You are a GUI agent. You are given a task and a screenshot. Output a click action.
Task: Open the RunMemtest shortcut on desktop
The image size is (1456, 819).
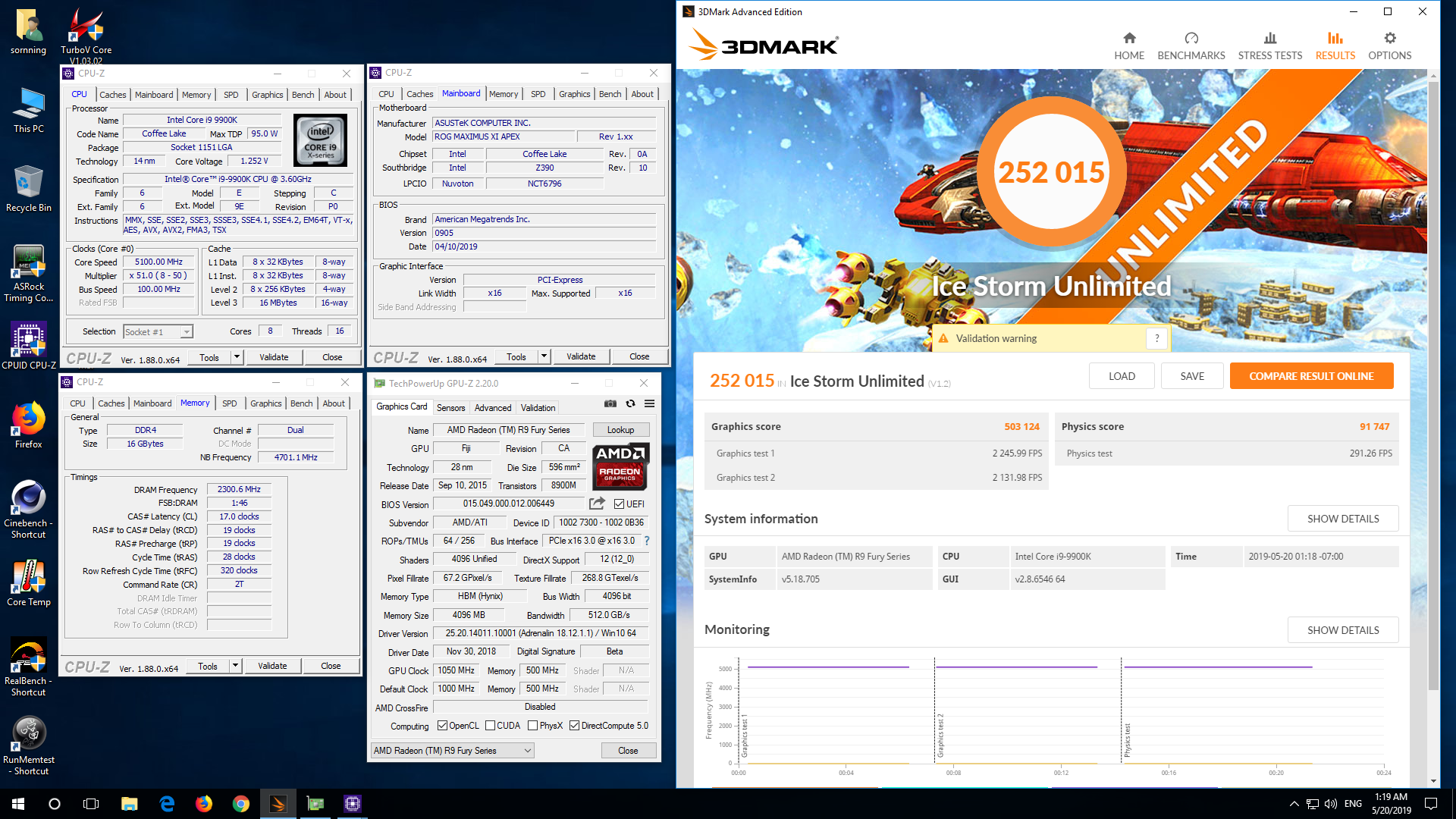point(29,746)
